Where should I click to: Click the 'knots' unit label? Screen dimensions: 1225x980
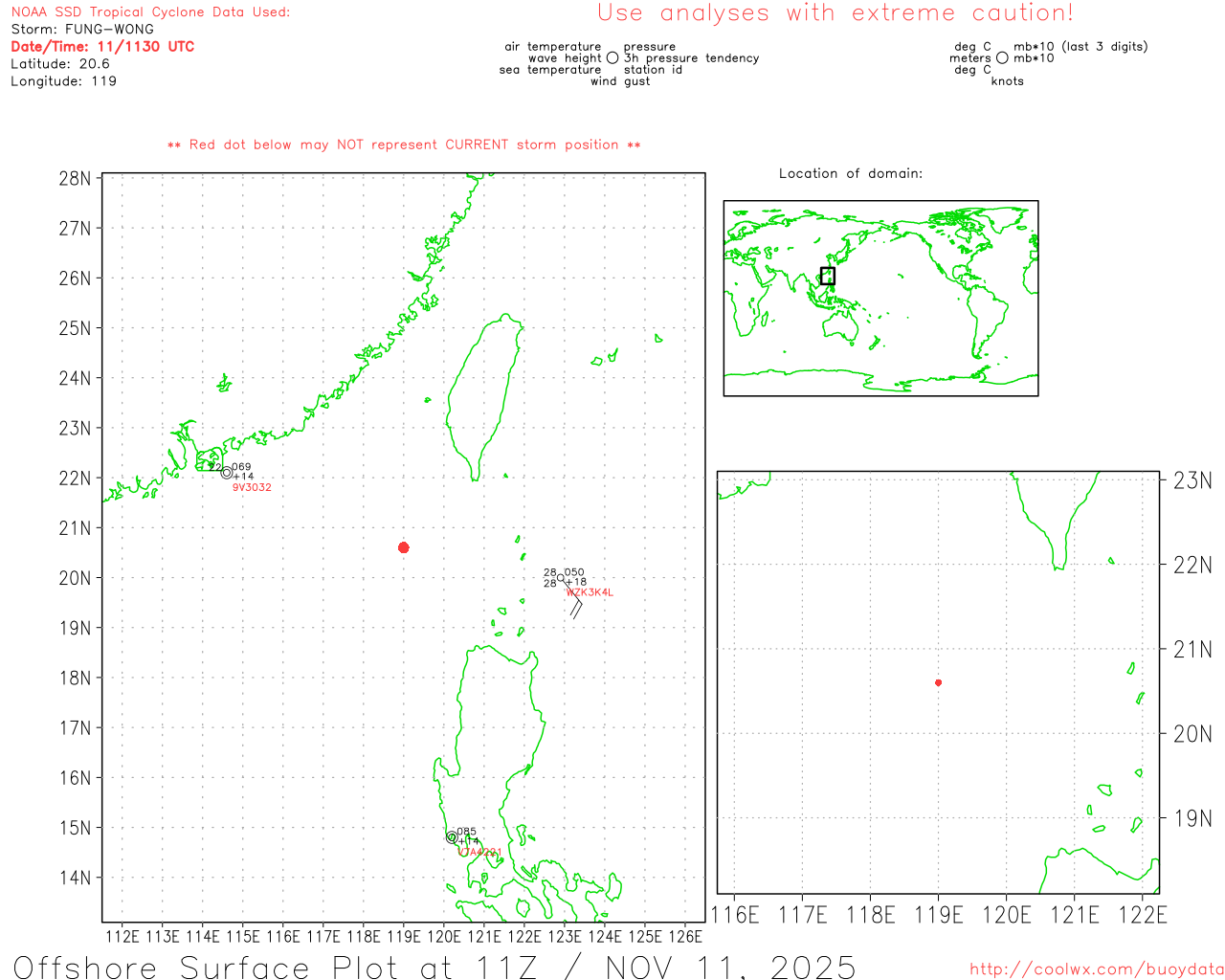coord(1008,81)
